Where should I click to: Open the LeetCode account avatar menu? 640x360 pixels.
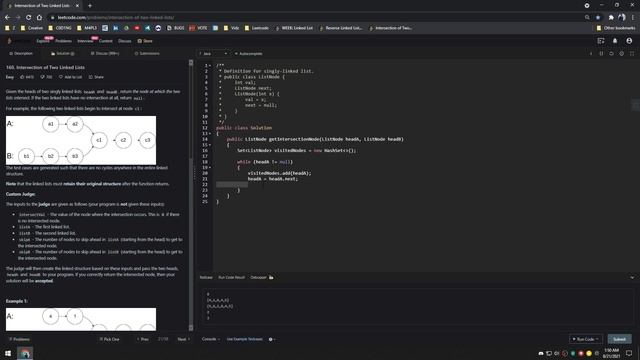point(629,41)
